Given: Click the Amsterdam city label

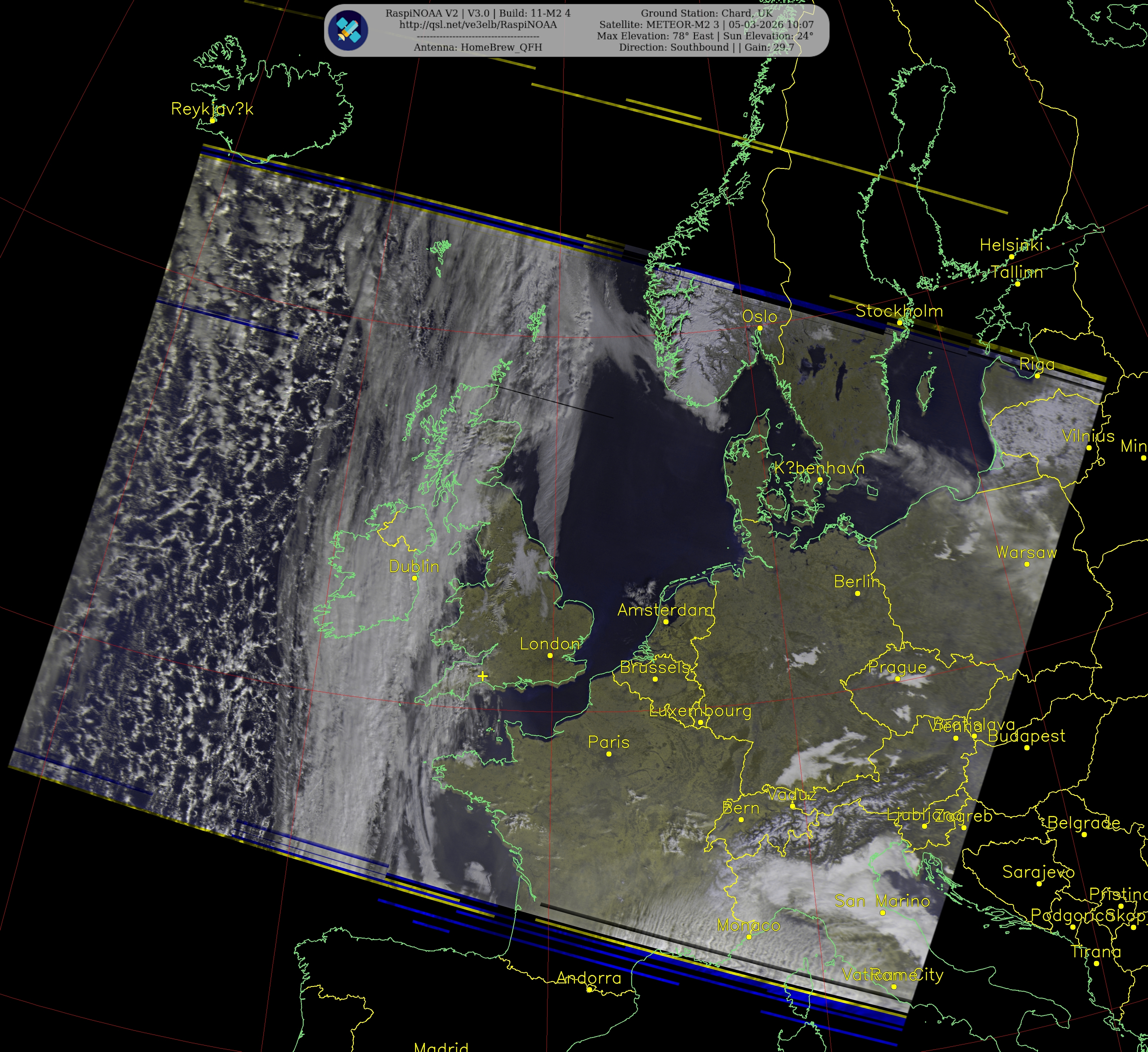Looking at the screenshot, I should click(665, 610).
